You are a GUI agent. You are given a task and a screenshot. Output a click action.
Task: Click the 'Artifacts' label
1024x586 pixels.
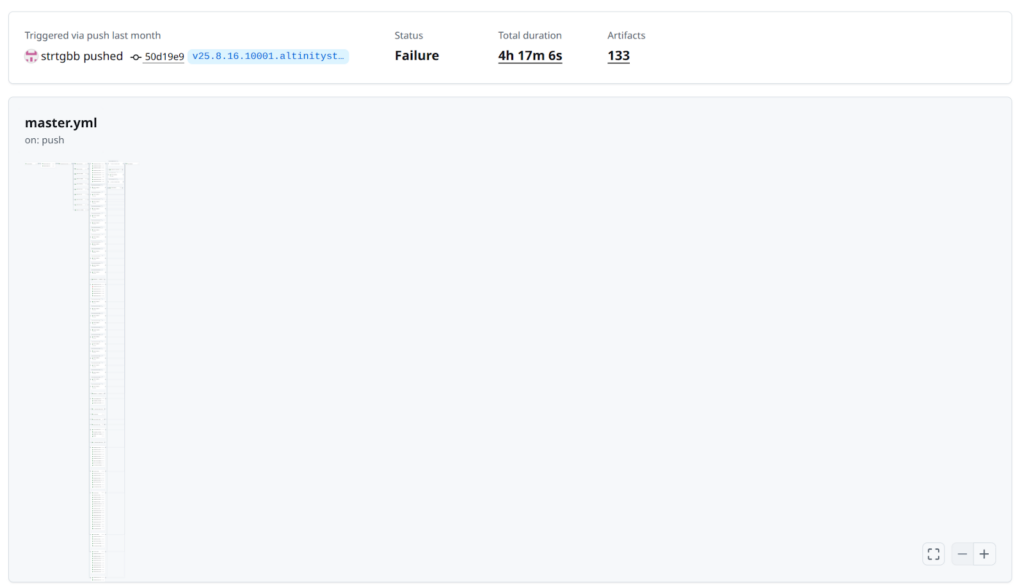tap(626, 35)
